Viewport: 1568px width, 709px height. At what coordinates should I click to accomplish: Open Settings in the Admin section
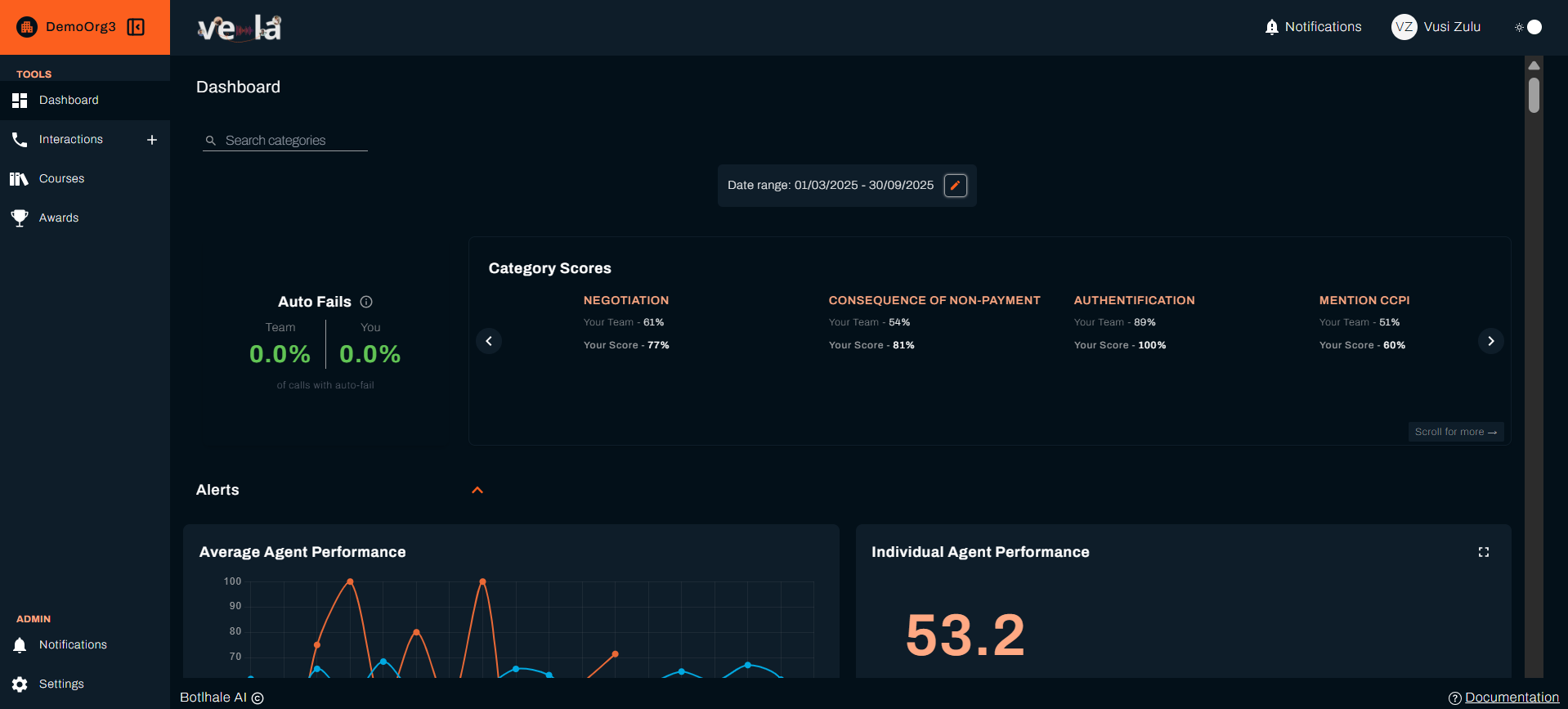[x=61, y=684]
